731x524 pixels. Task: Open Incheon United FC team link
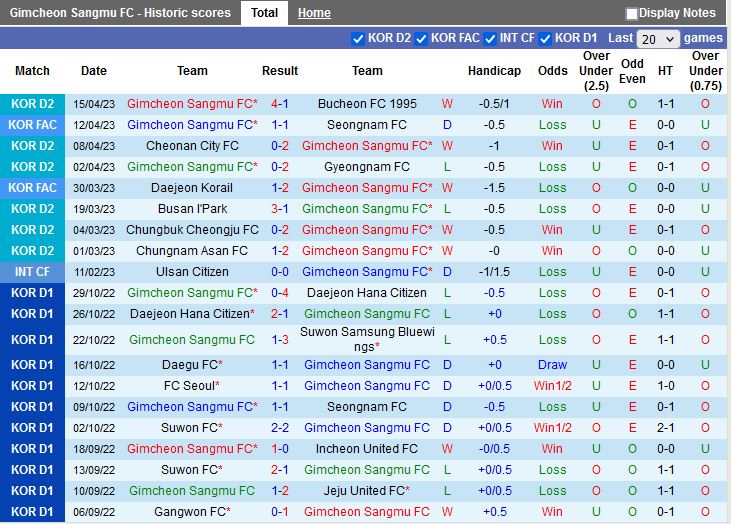point(367,448)
